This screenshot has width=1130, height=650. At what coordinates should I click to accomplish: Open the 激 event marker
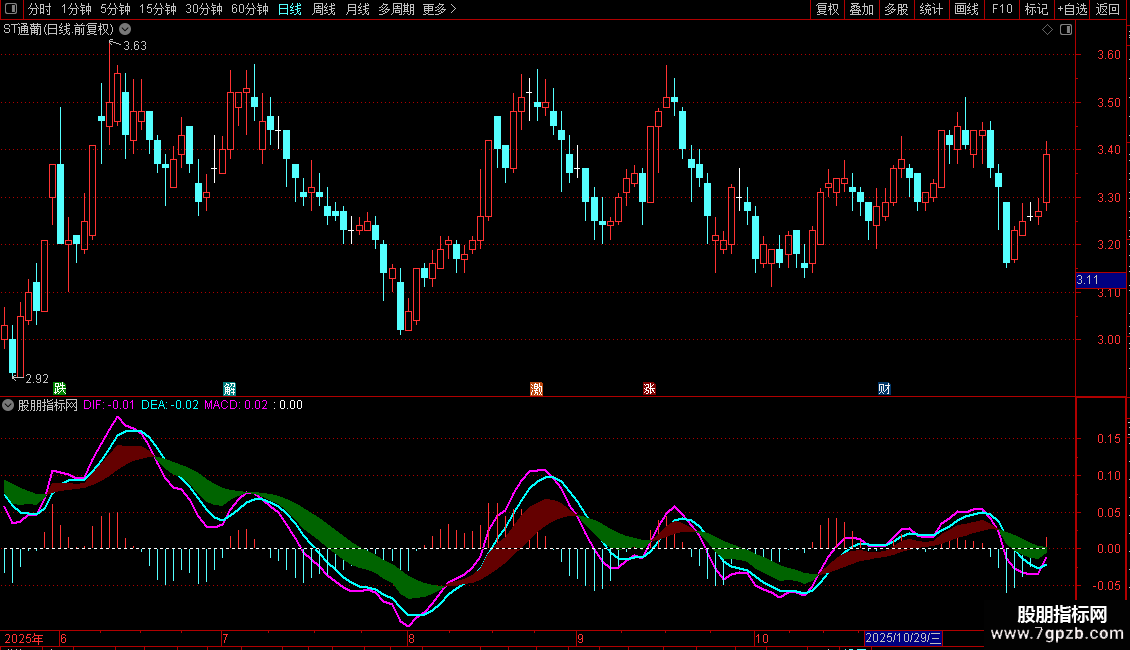click(x=536, y=388)
